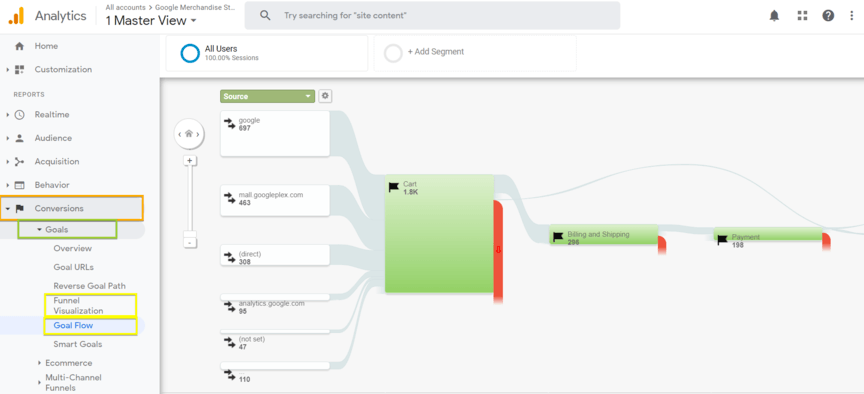Expand the Audience reports arrow
Viewport: 864px width, 394px height.
pyautogui.click(x=8, y=138)
